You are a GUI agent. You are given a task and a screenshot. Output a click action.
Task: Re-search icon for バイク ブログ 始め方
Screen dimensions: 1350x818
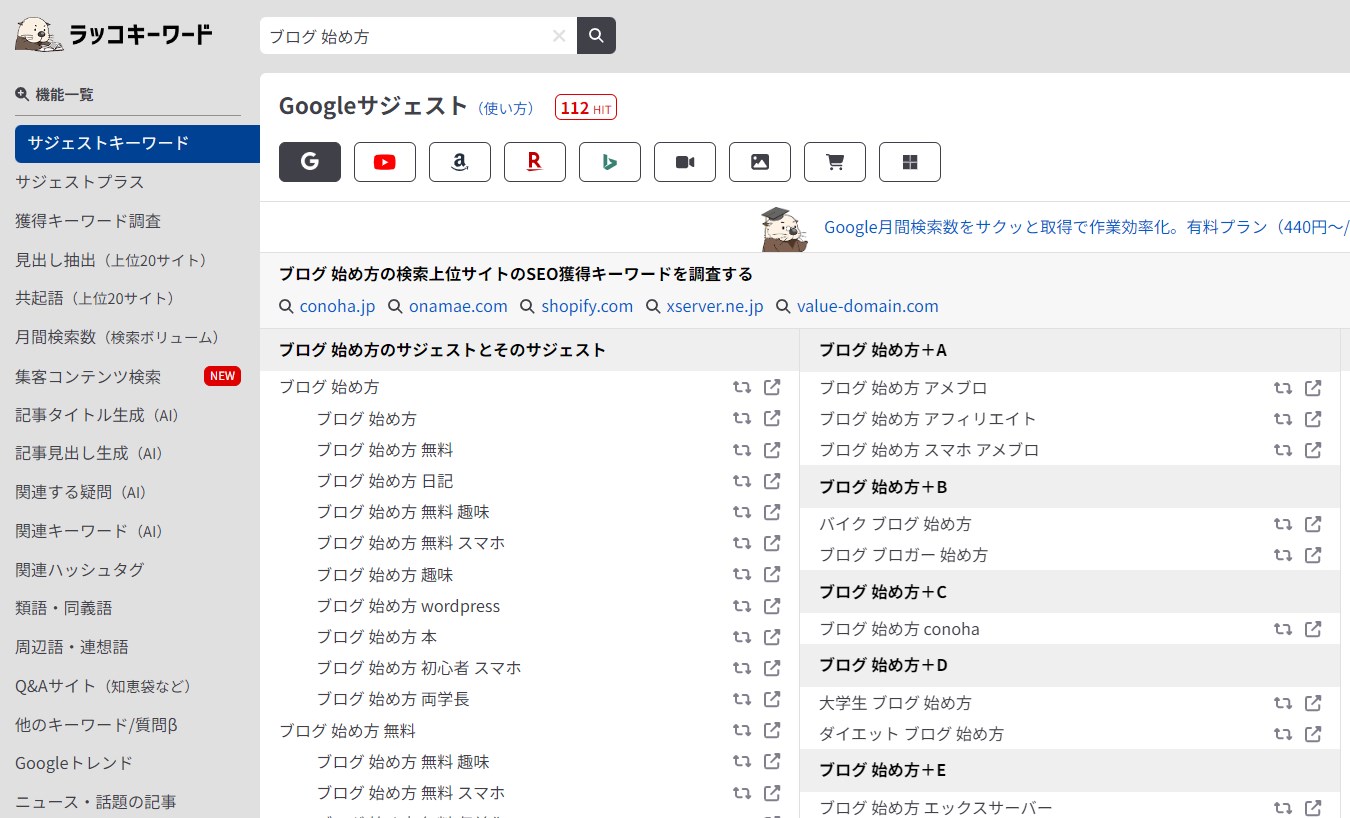[1283, 523]
